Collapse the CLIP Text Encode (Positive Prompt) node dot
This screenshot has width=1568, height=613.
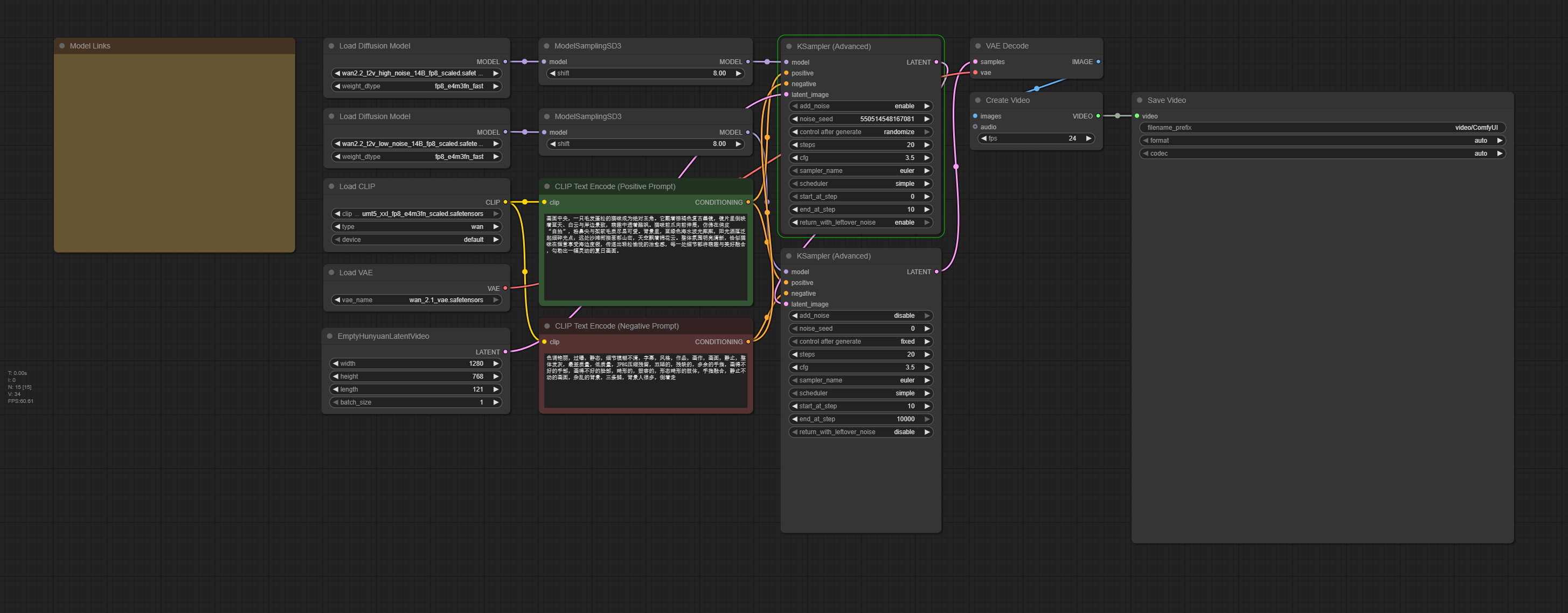546,186
